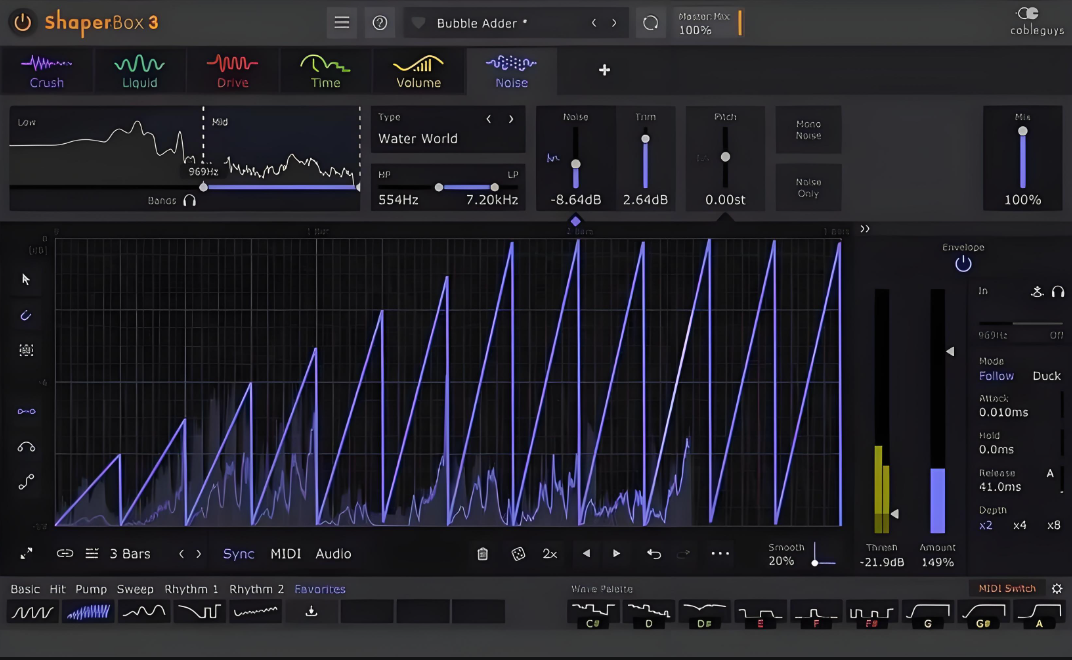Screen dimensions: 1072x660
Task: Click the envelope input headphones icon
Action: [x=1058, y=292]
